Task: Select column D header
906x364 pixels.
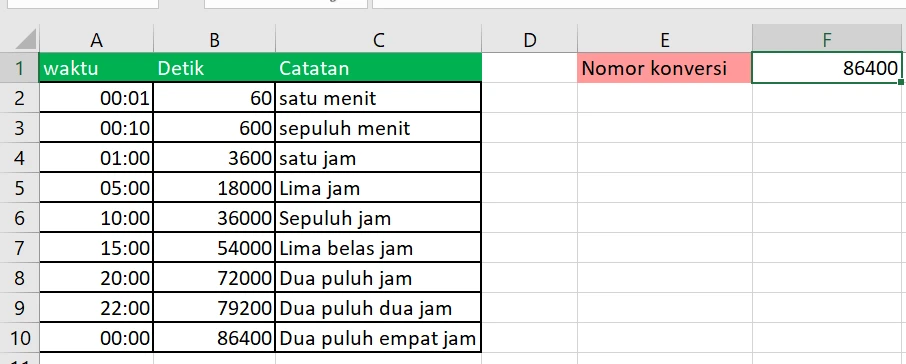Action: (x=529, y=39)
